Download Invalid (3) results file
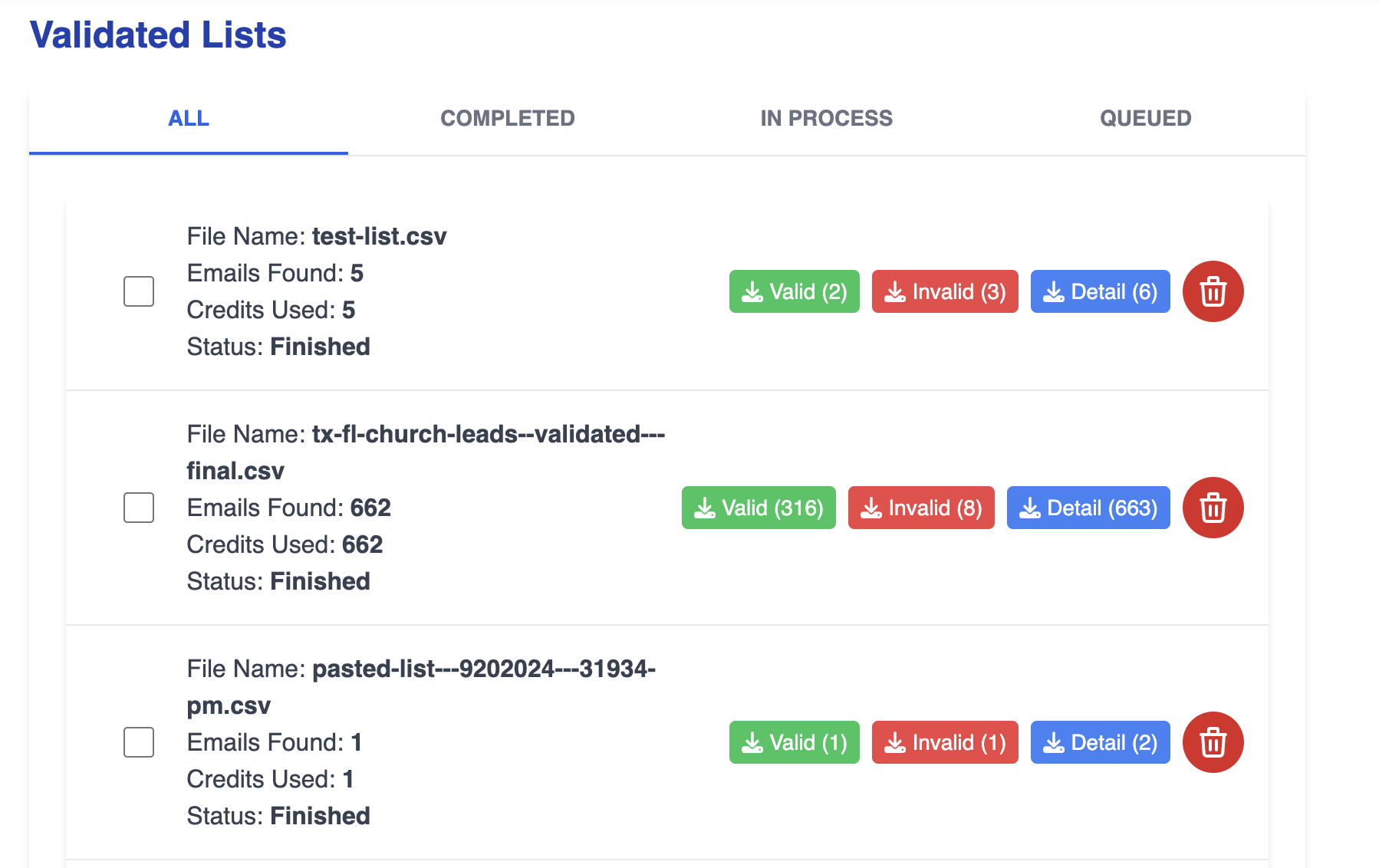Viewport: 1379px width, 868px height. pyautogui.click(x=944, y=291)
